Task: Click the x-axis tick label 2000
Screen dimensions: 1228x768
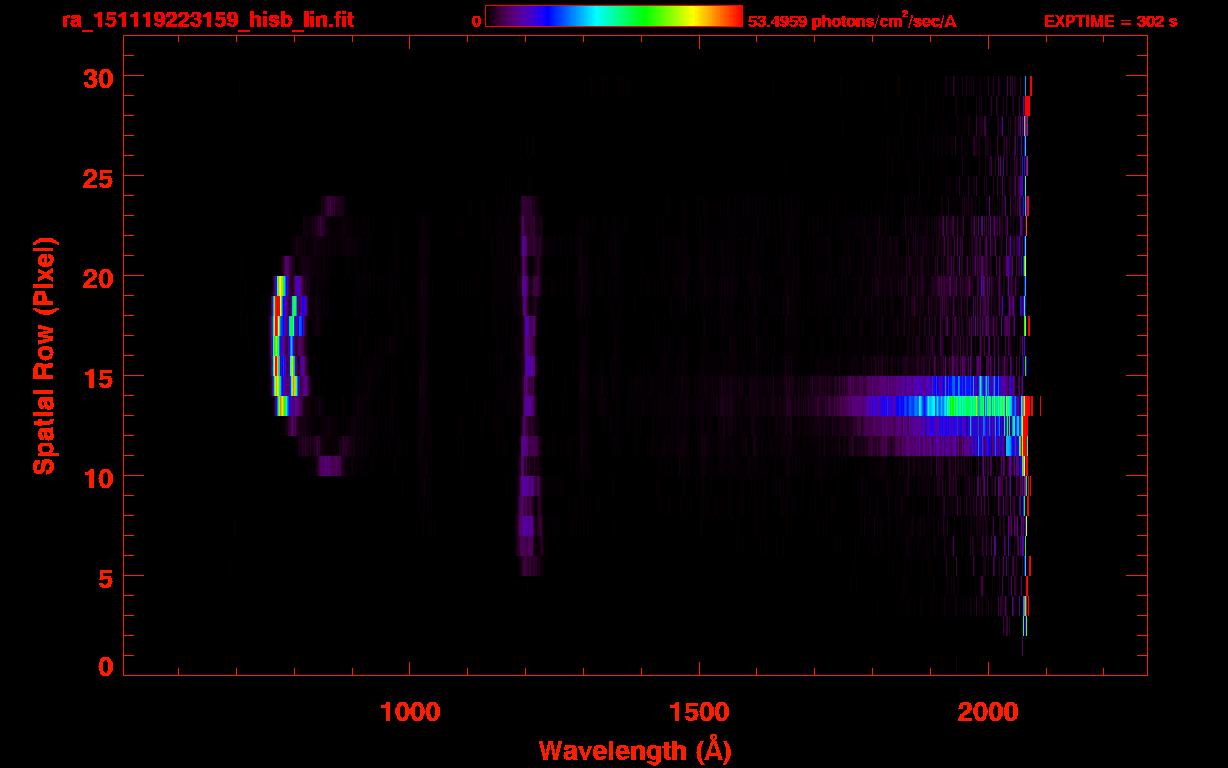Action: [987, 712]
